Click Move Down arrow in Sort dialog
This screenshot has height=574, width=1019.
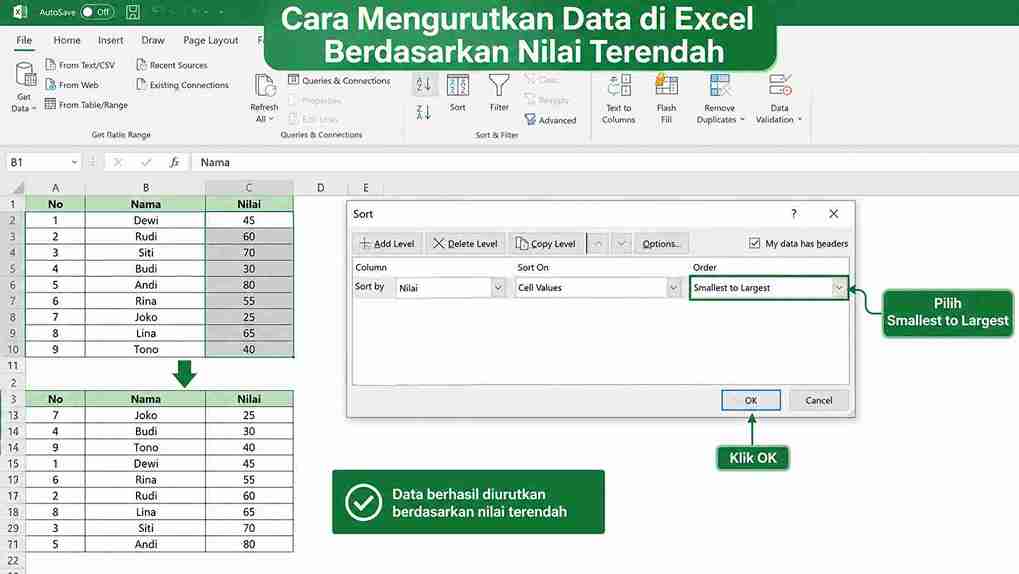pos(621,243)
